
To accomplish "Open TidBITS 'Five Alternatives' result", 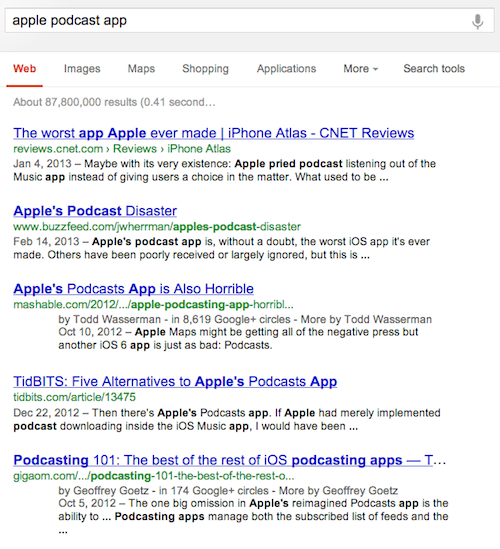I will tap(175, 381).
